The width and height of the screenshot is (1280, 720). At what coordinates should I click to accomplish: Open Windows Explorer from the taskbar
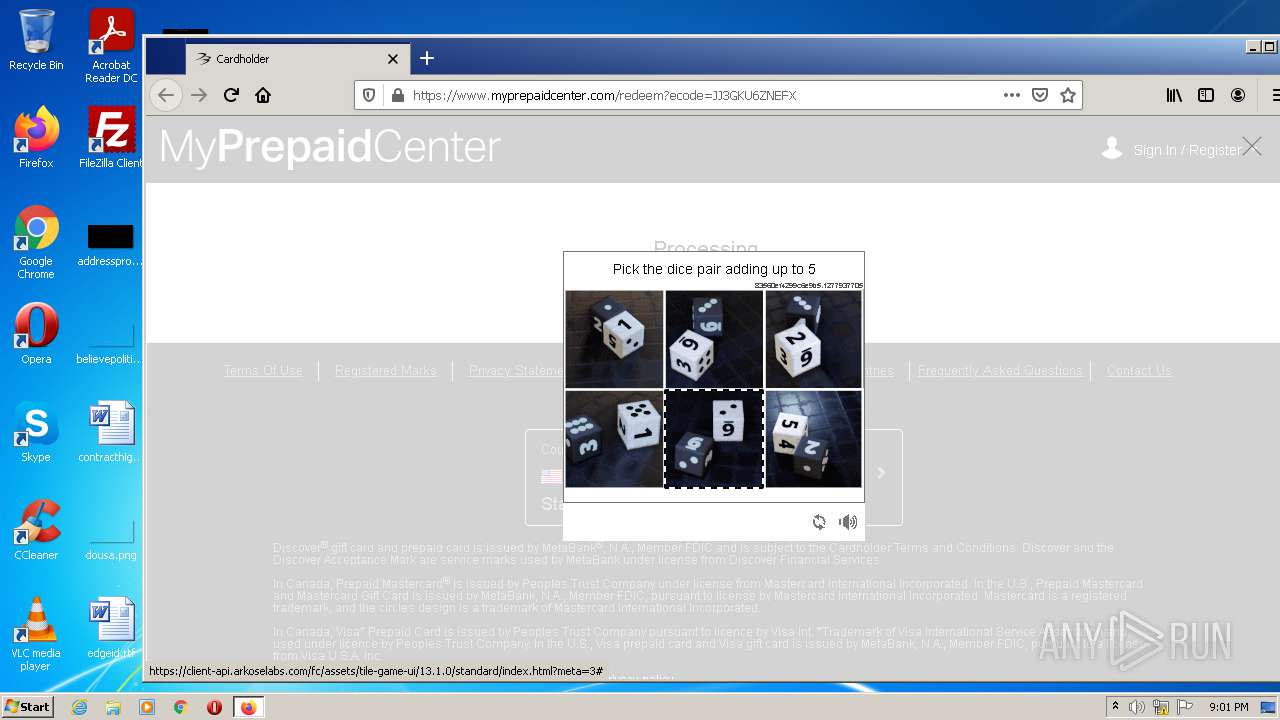click(x=113, y=707)
